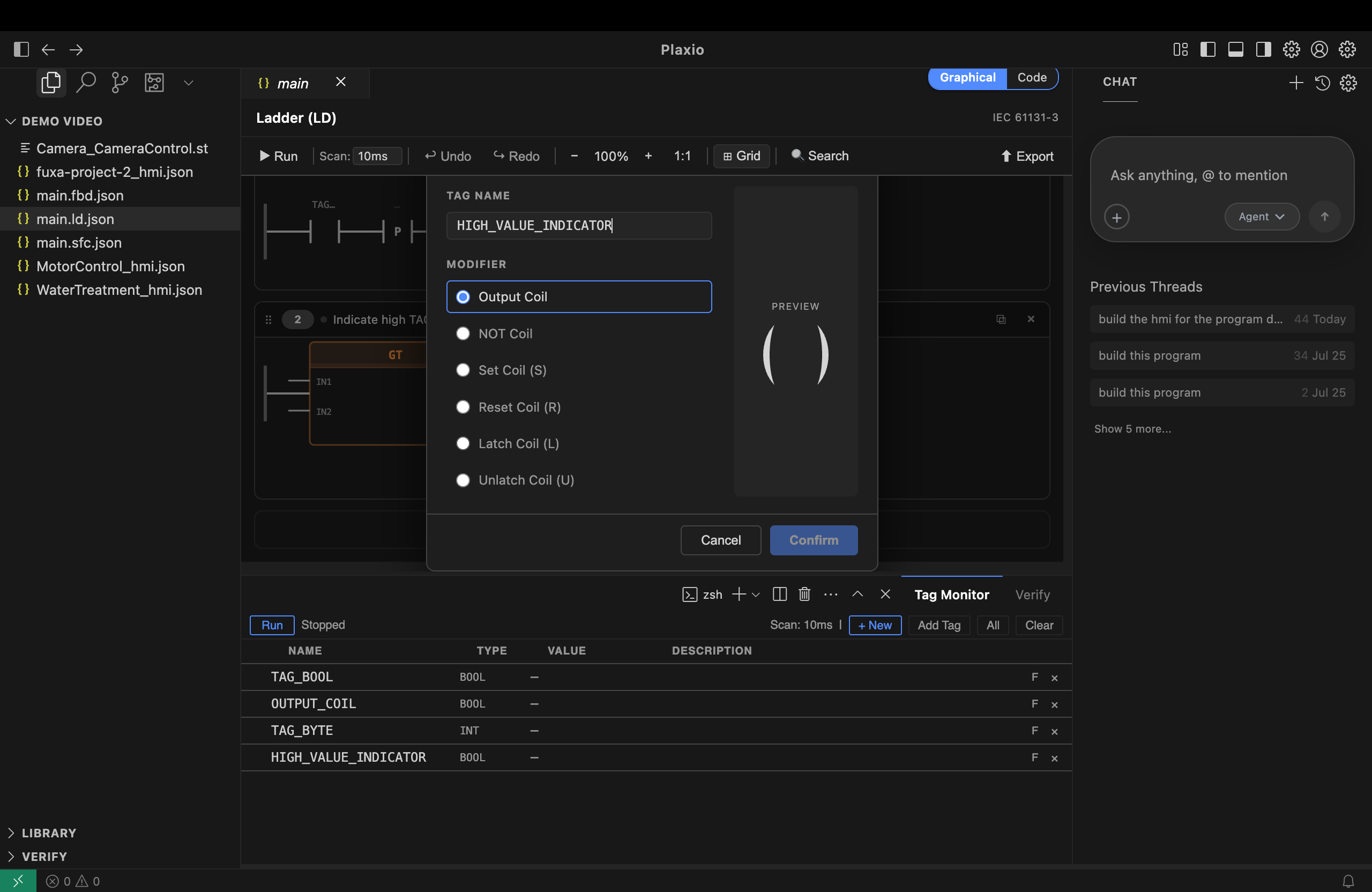Go back with the left arrow

tap(48, 50)
